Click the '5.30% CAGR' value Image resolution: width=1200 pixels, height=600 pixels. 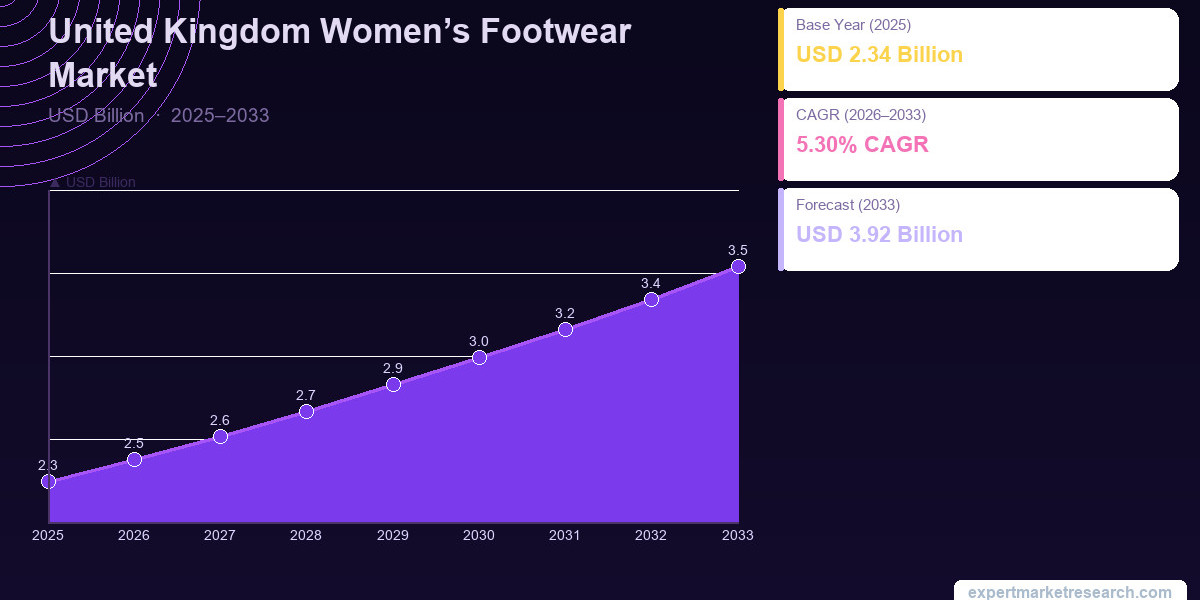(862, 145)
